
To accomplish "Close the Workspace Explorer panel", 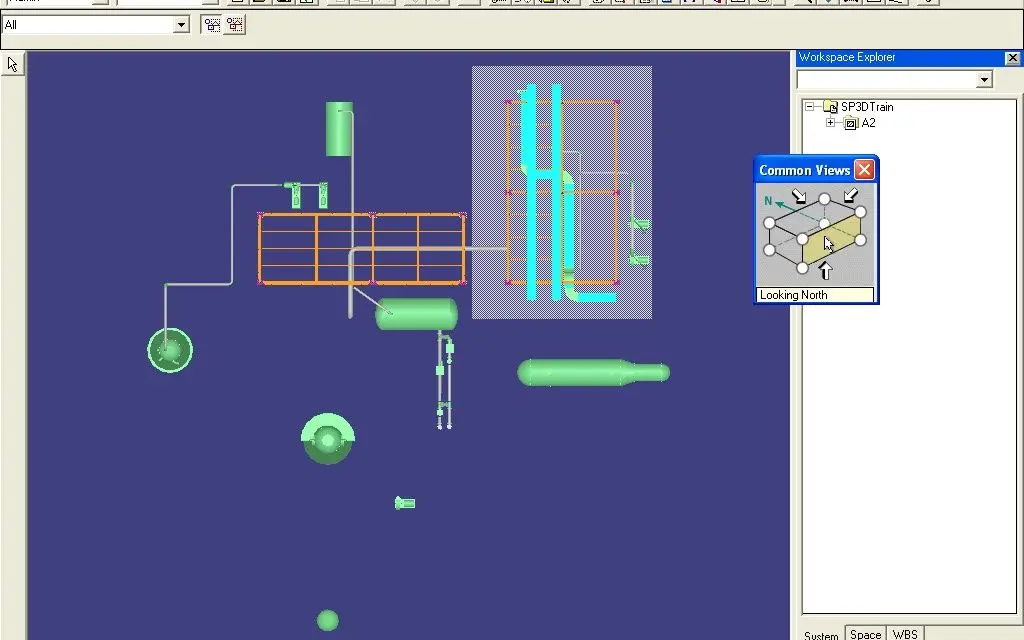I will 1012,58.
